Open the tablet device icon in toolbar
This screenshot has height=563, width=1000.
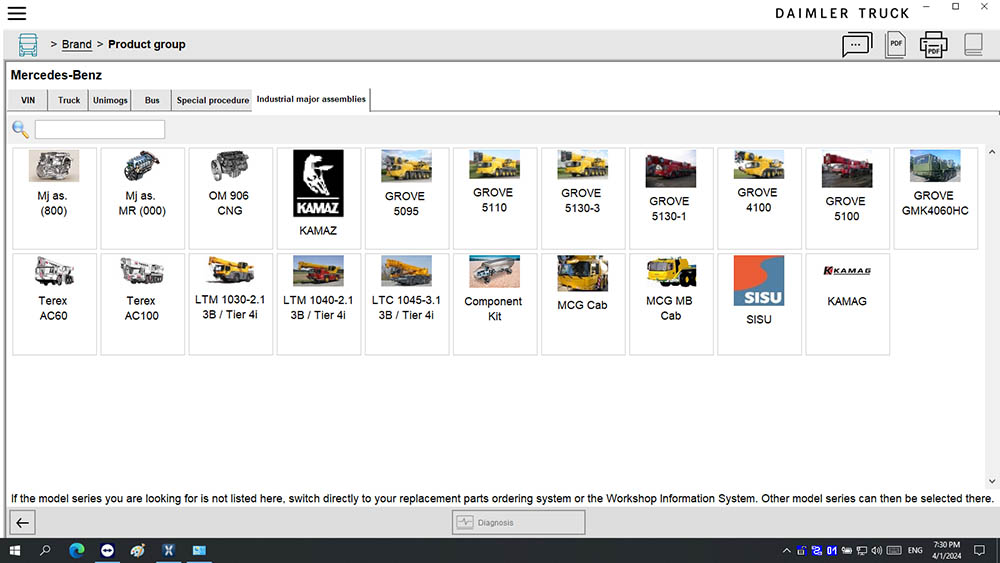tap(973, 45)
